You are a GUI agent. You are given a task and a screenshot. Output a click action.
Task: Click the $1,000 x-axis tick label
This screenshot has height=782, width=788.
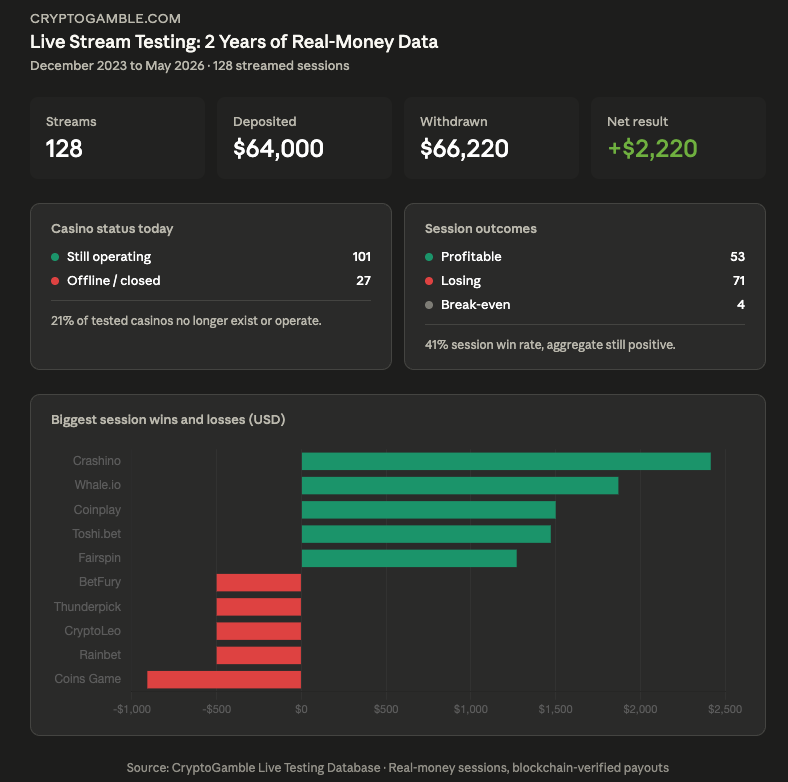pos(471,709)
